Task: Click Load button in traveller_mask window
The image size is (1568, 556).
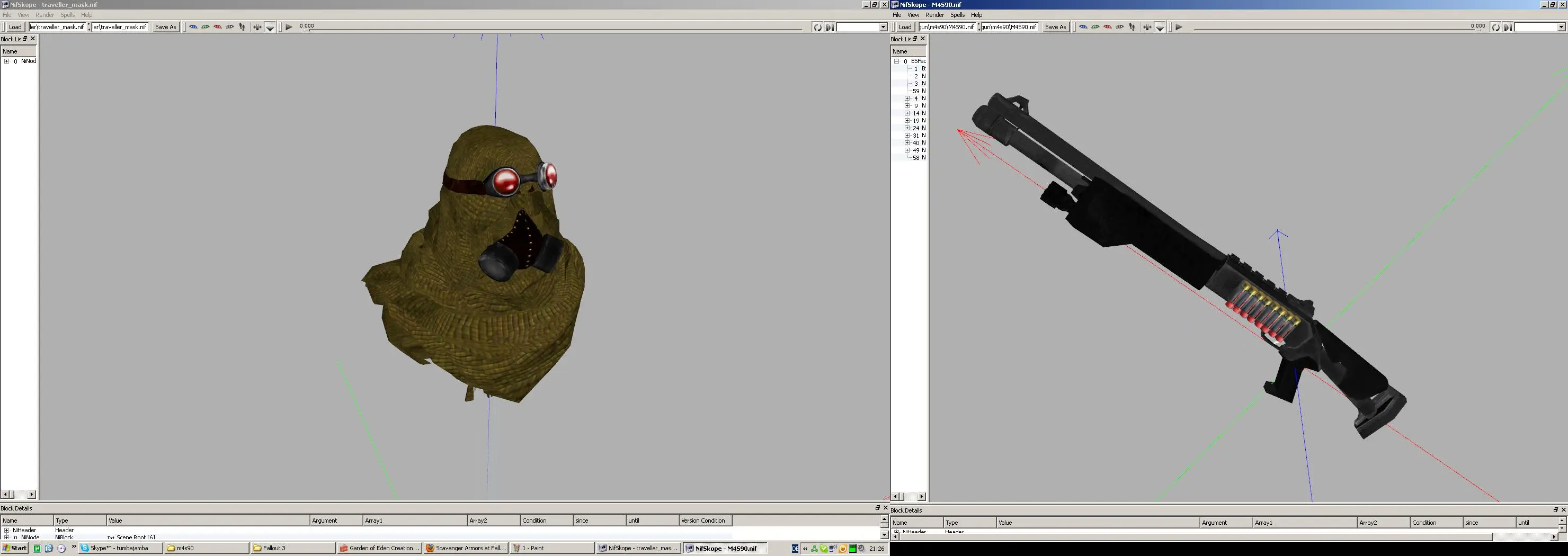Action: coord(15,27)
